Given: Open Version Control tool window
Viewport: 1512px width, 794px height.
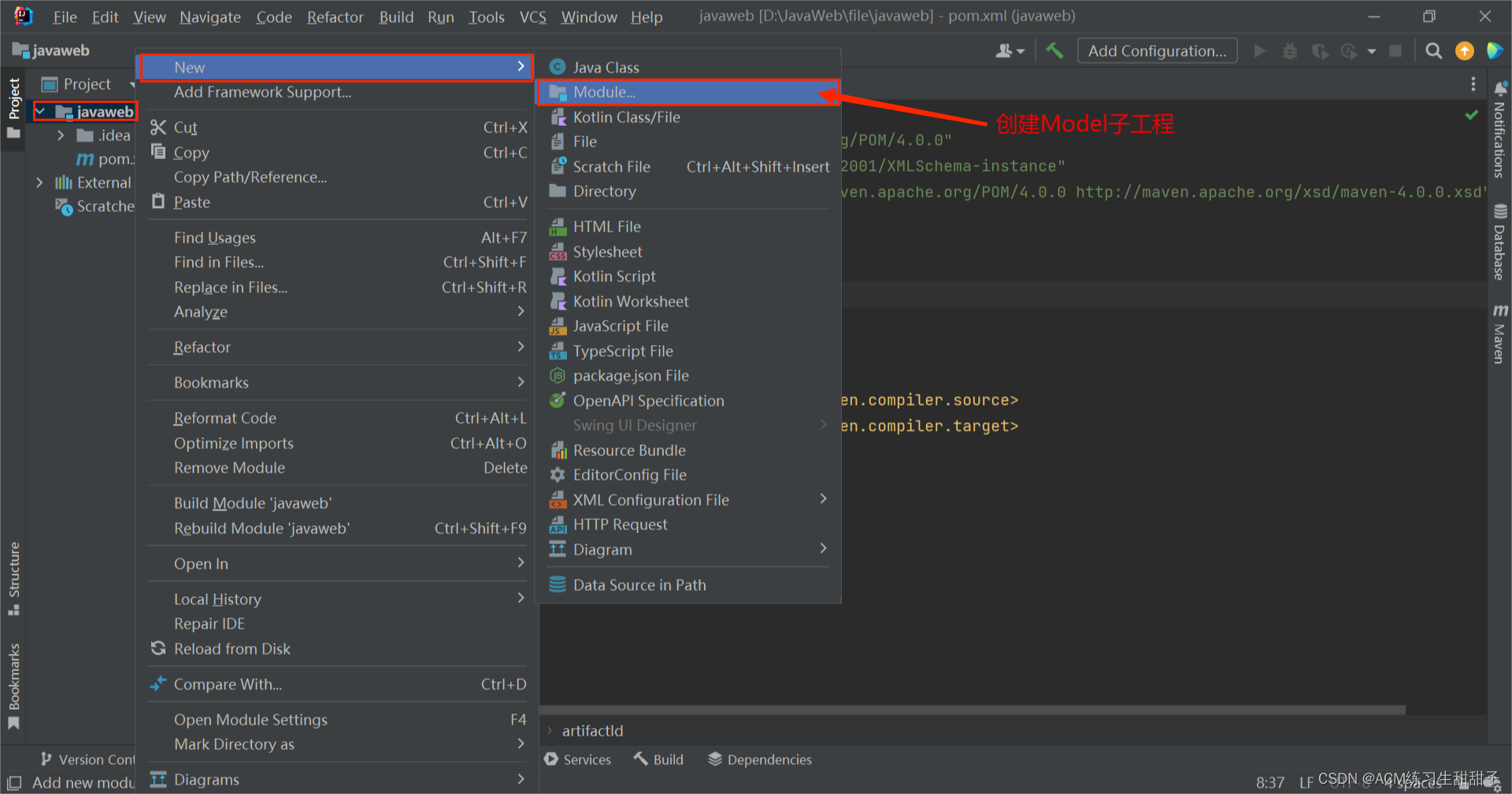Looking at the screenshot, I should (x=87, y=759).
